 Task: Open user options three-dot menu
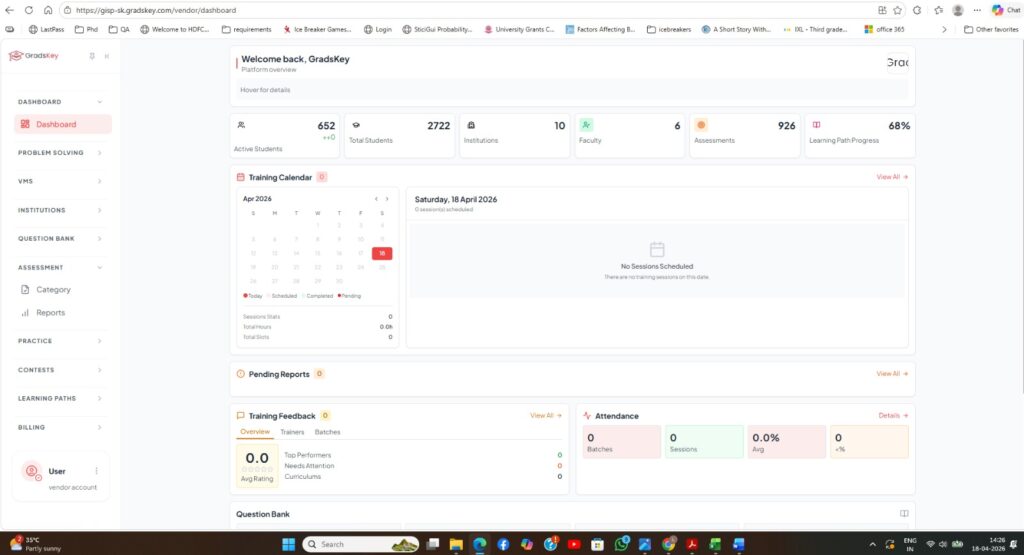97,471
